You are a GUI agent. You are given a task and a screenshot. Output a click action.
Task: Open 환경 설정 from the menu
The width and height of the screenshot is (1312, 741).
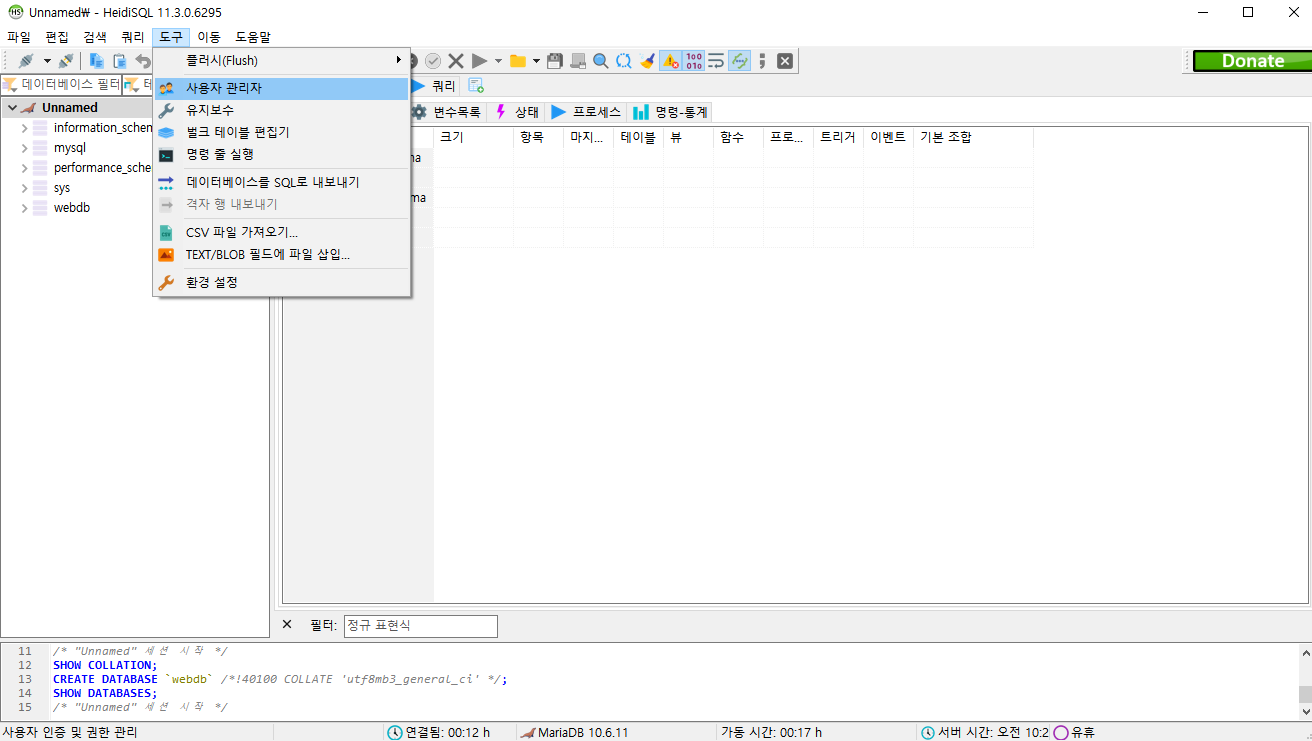pos(281,282)
